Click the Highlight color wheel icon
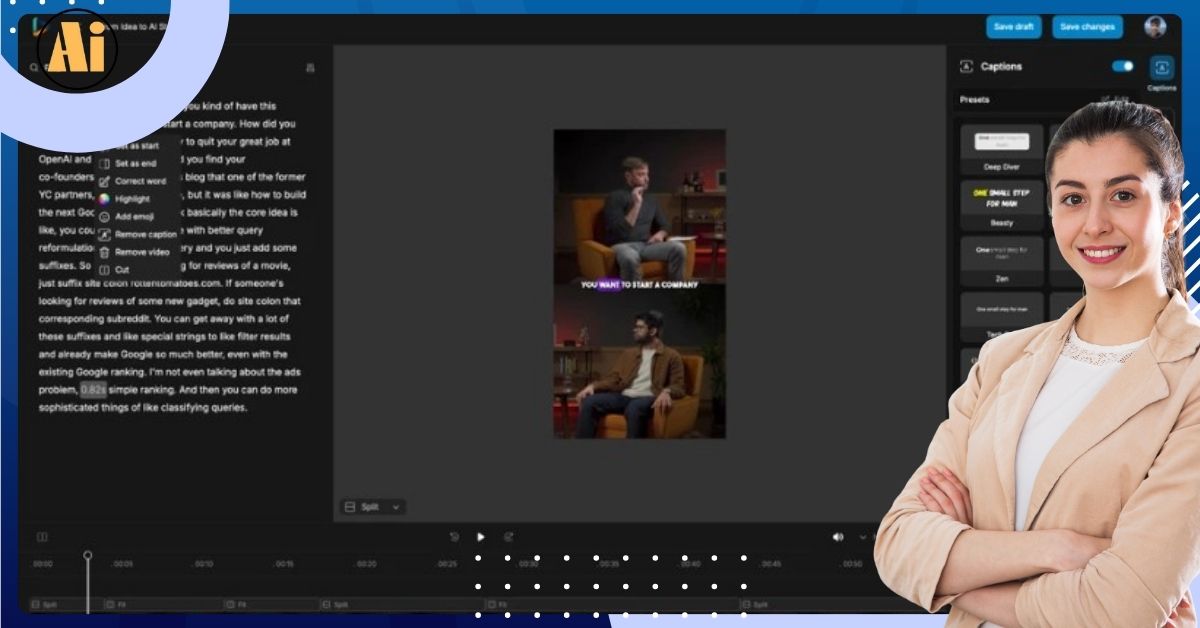Image resolution: width=1200 pixels, height=628 pixels. 104,199
